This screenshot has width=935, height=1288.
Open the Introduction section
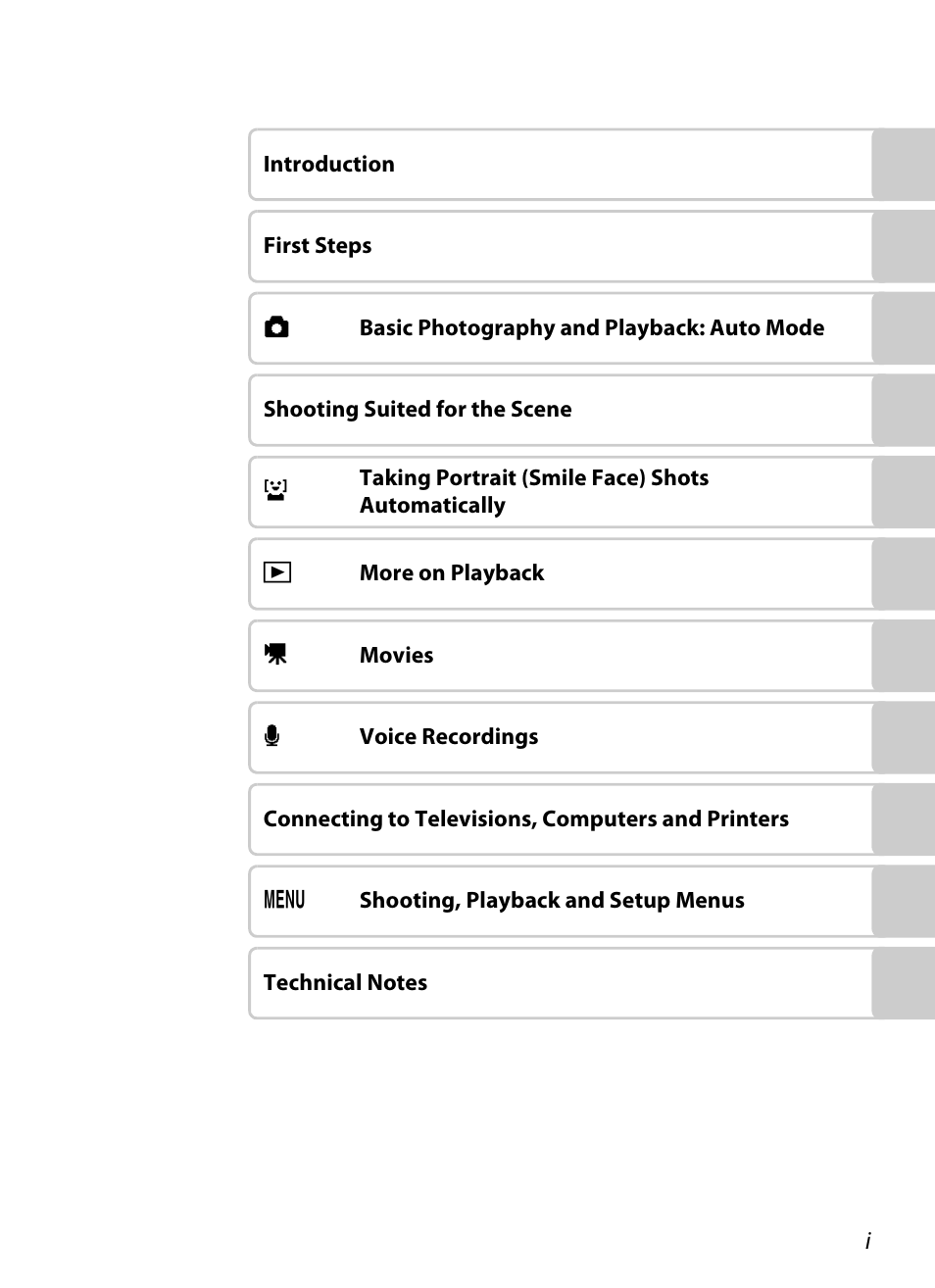click(x=329, y=165)
